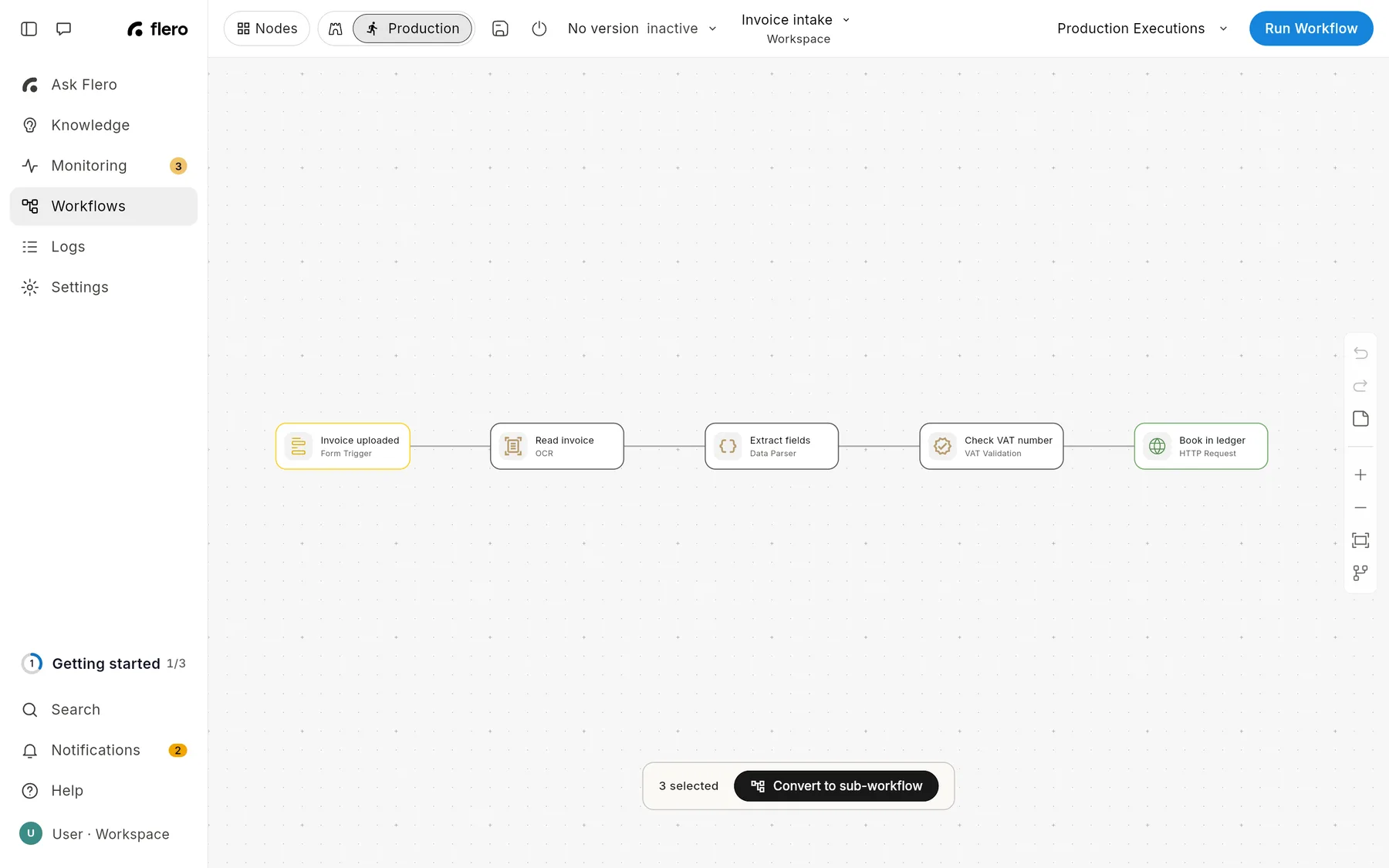This screenshot has width=1389, height=868.
Task: Click the Extract fields Data Parser node
Action: coord(772,446)
